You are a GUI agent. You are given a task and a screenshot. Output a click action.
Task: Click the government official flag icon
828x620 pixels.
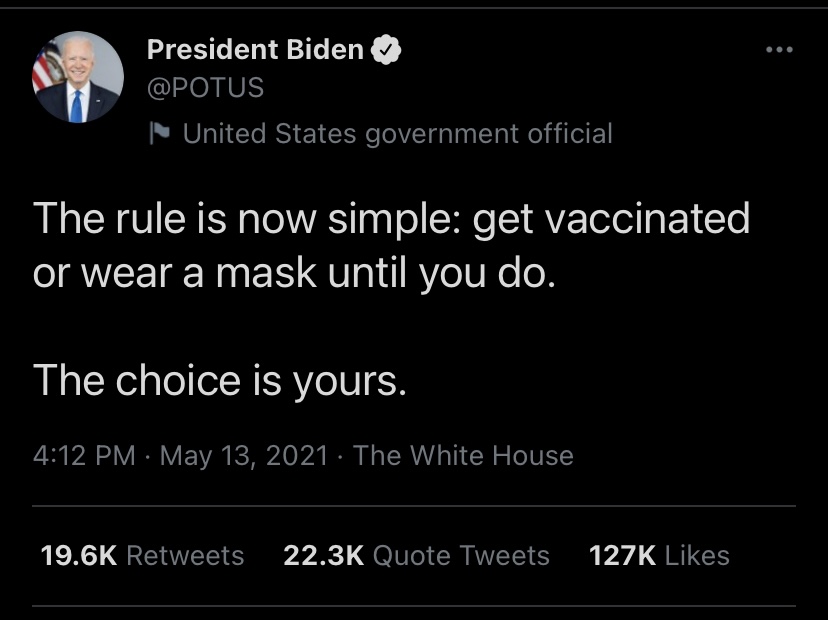click(160, 133)
